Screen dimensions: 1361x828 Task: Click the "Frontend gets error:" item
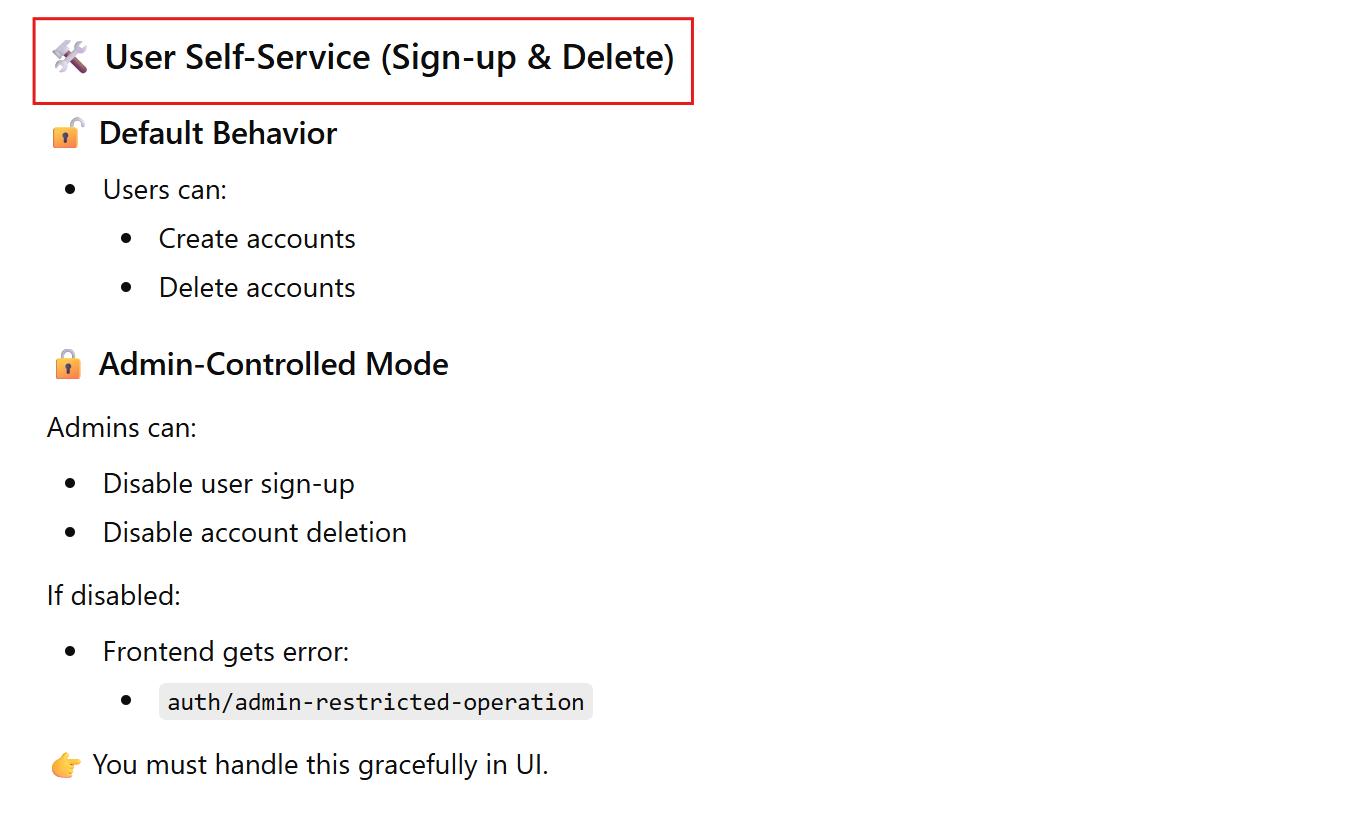226,652
